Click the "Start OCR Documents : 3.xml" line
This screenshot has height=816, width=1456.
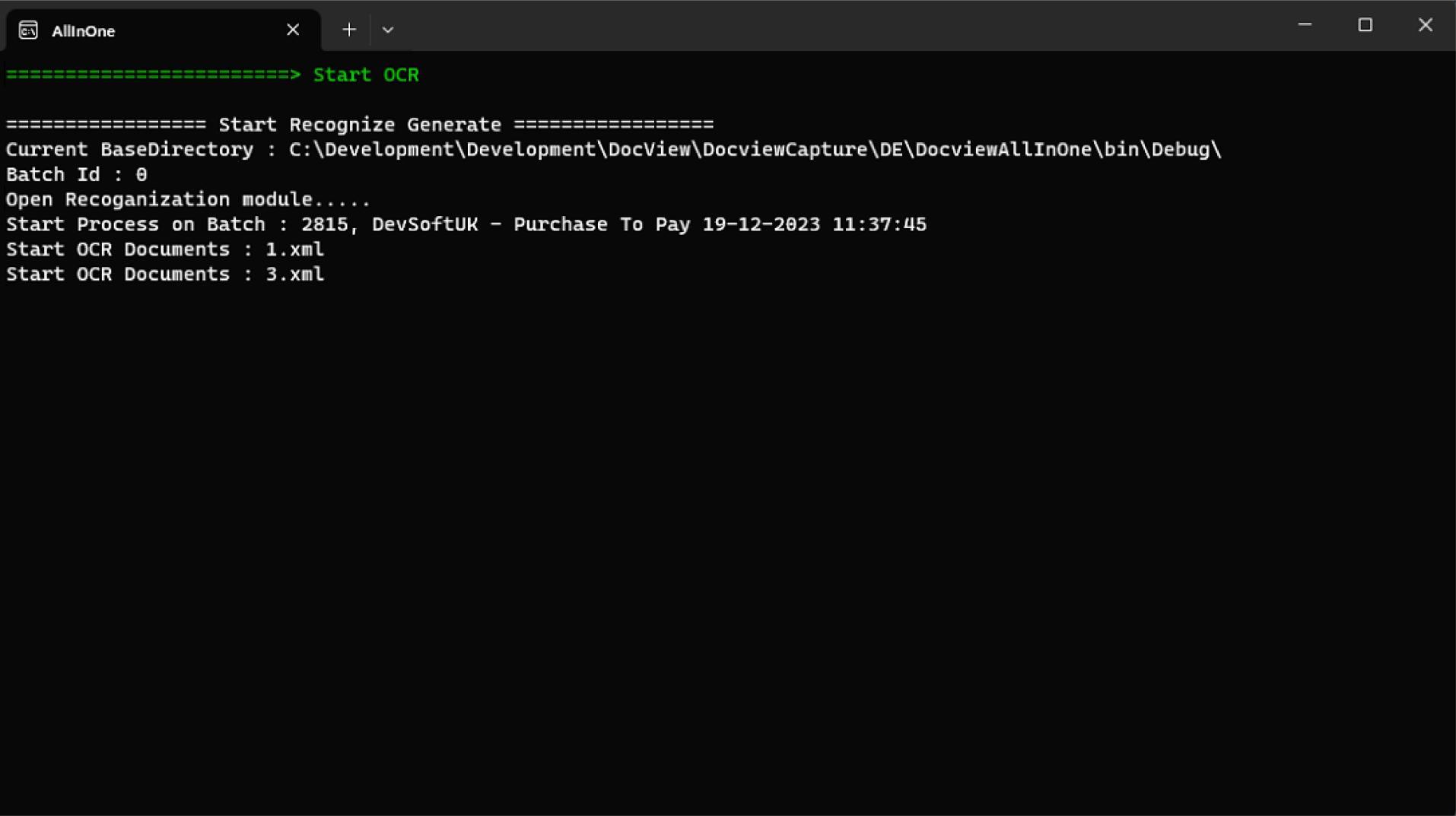tap(165, 275)
